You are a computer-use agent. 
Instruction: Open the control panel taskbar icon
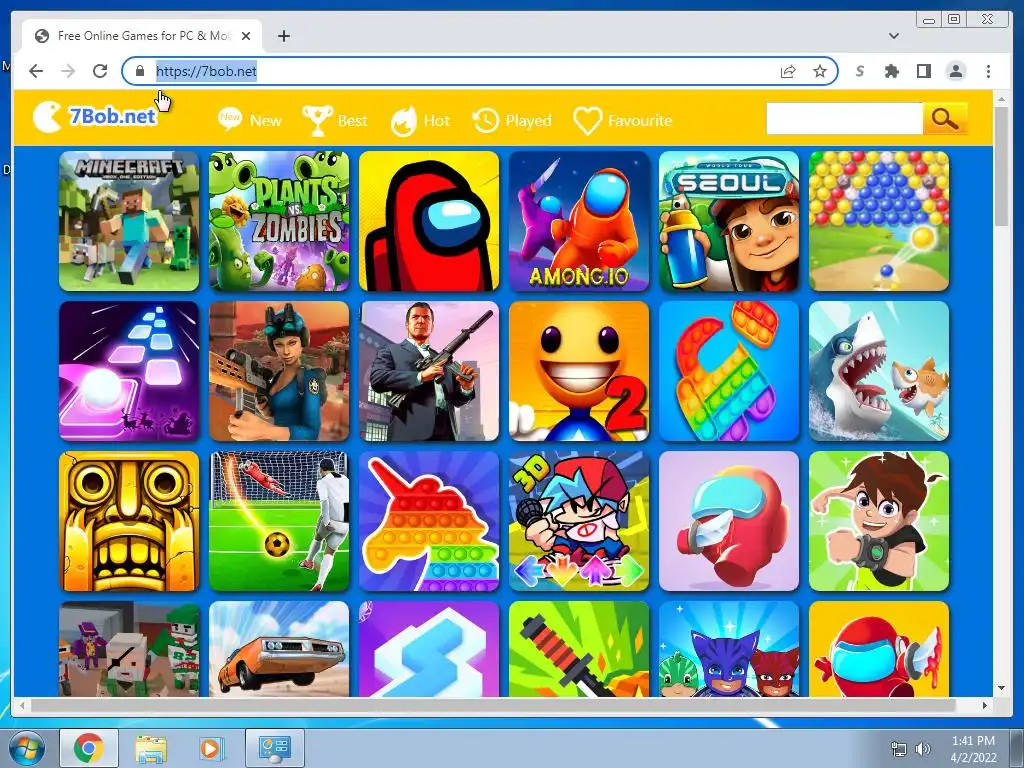[x=275, y=748]
